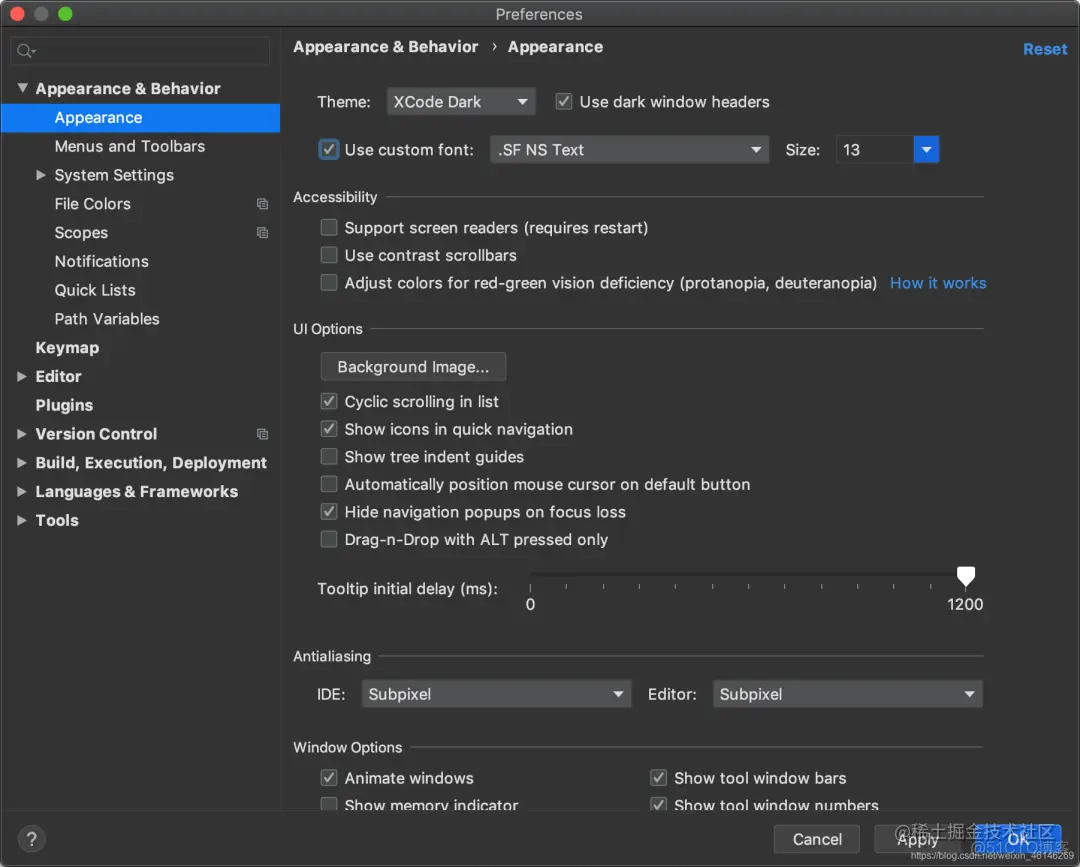Toggle Adjust colors for red-green vision deficiency
Image resolution: width=1080 pixels, height=867 pixels.
click(329, 282)
